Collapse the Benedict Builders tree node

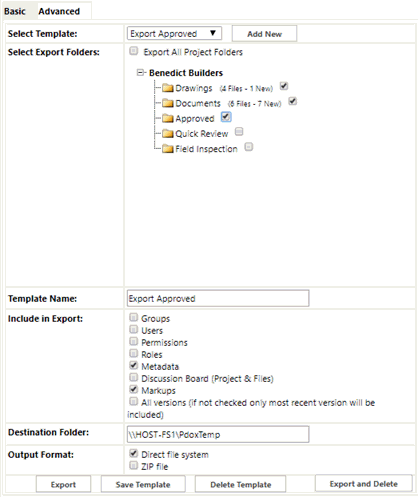[140, 72]
